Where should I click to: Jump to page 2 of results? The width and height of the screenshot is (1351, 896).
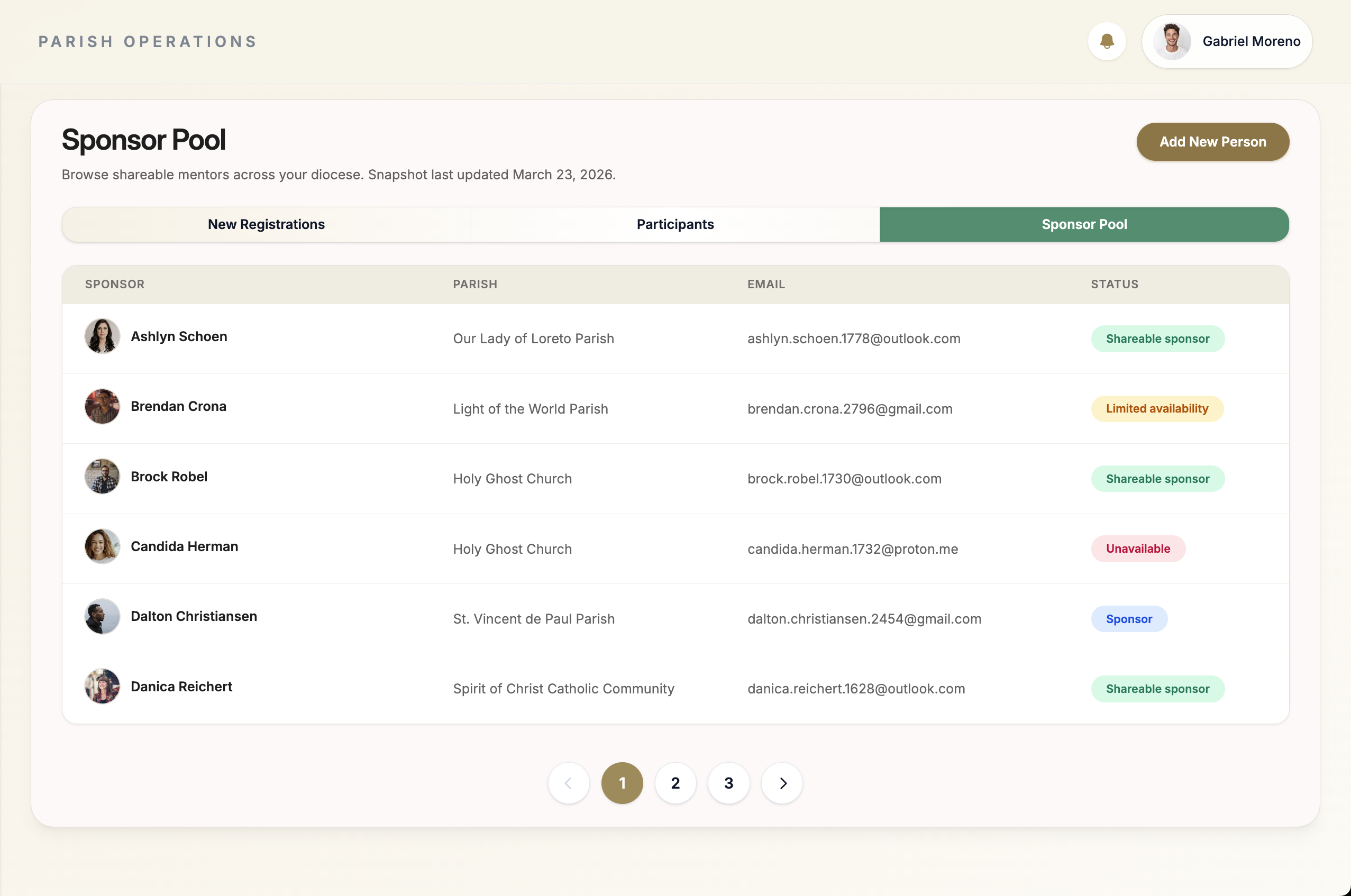click(675, 783)
